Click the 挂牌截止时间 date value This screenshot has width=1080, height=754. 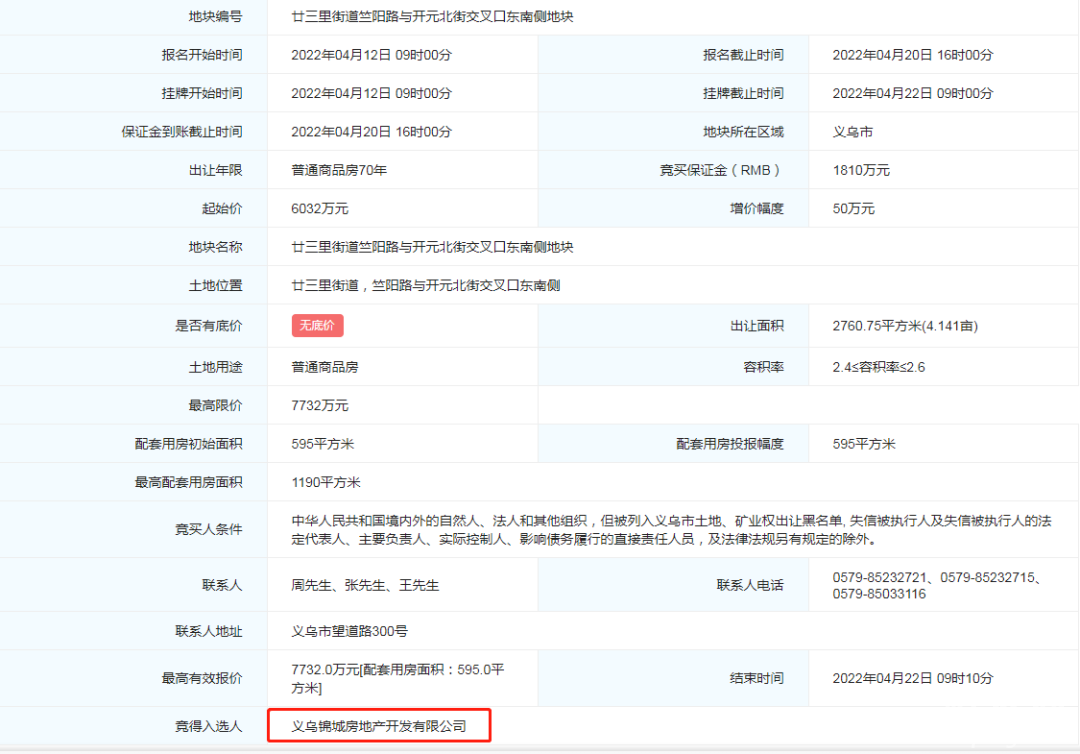(x=912, y=93)
